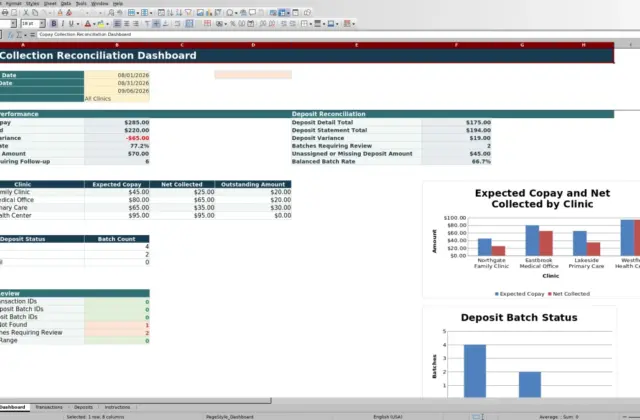Click the Formula equals sign icon
The height and width of the screenshot is (420, 640).
click(32, 35)
